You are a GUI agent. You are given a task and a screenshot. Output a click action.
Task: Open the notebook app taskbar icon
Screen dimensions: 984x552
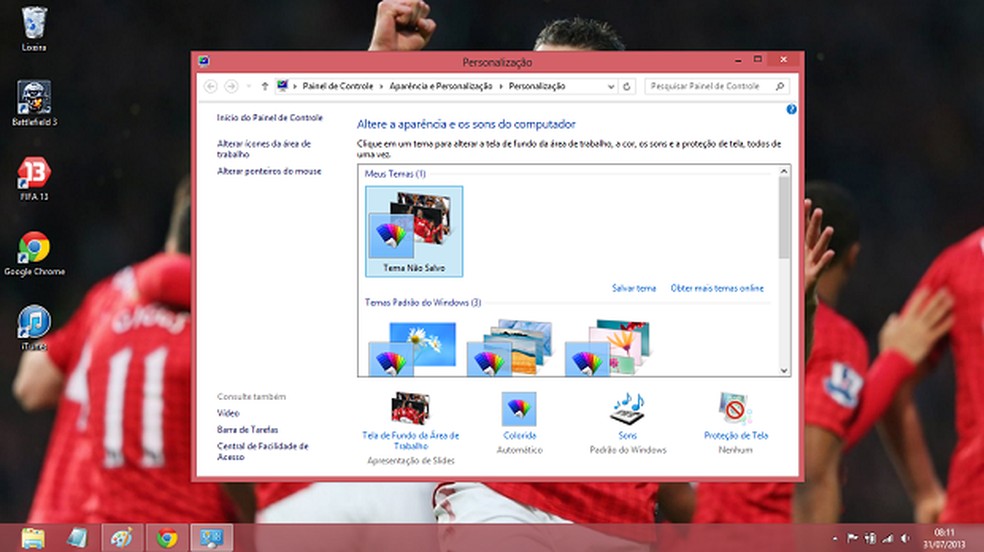pos(77,538)
